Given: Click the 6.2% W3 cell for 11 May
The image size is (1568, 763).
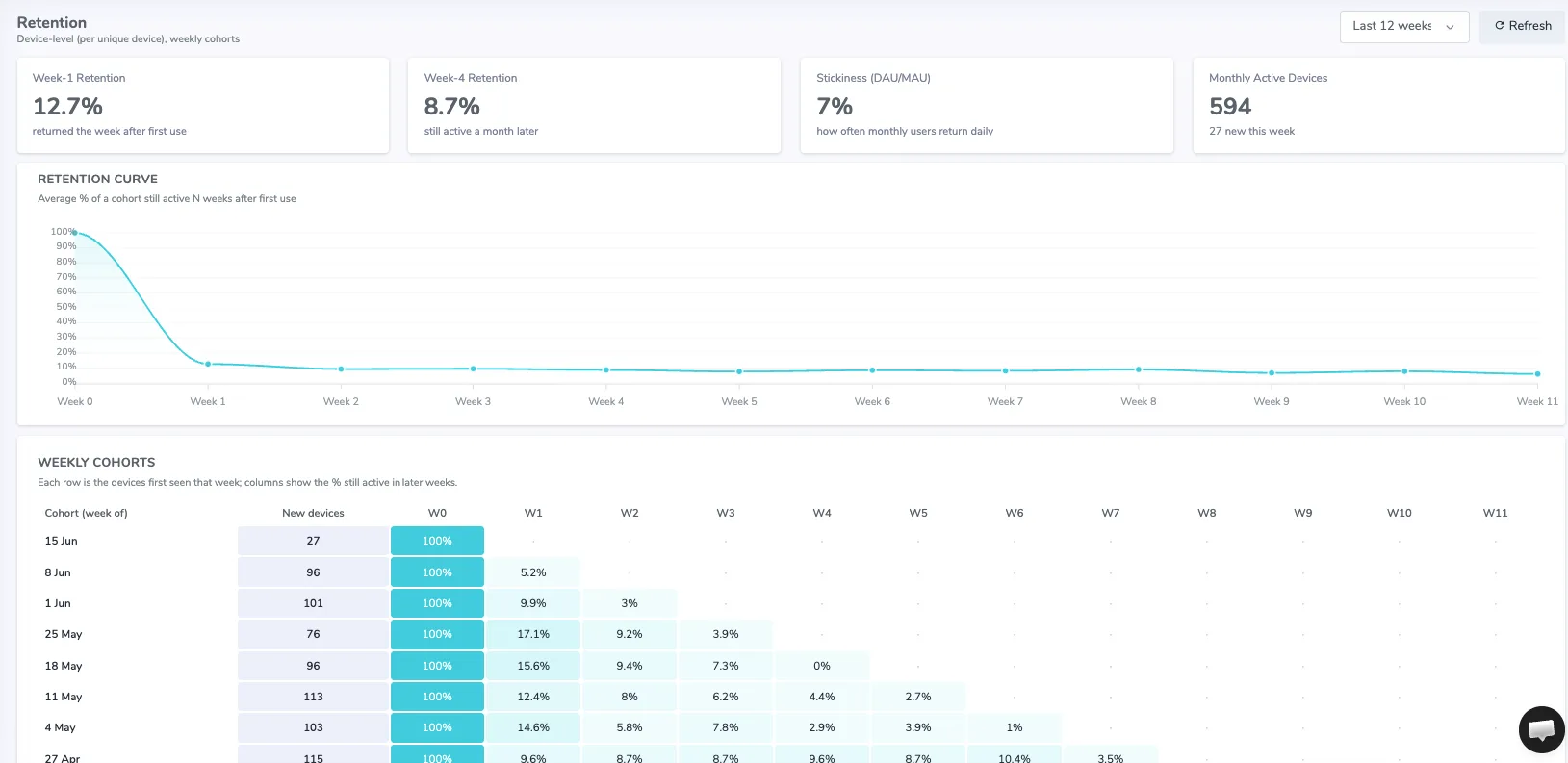Looking at the screenshot, I should (726, 697).
